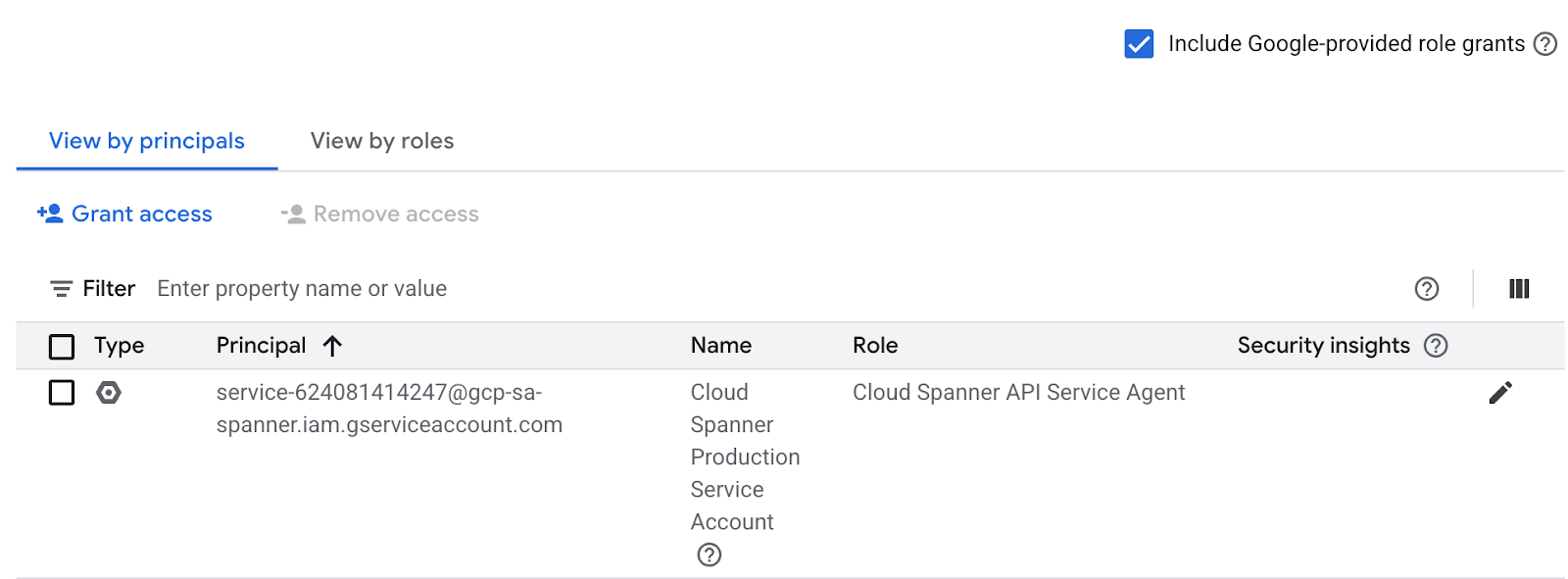1568x579 pixels.
Task: Click the Role column header
Action: click(x=875, y=346)
